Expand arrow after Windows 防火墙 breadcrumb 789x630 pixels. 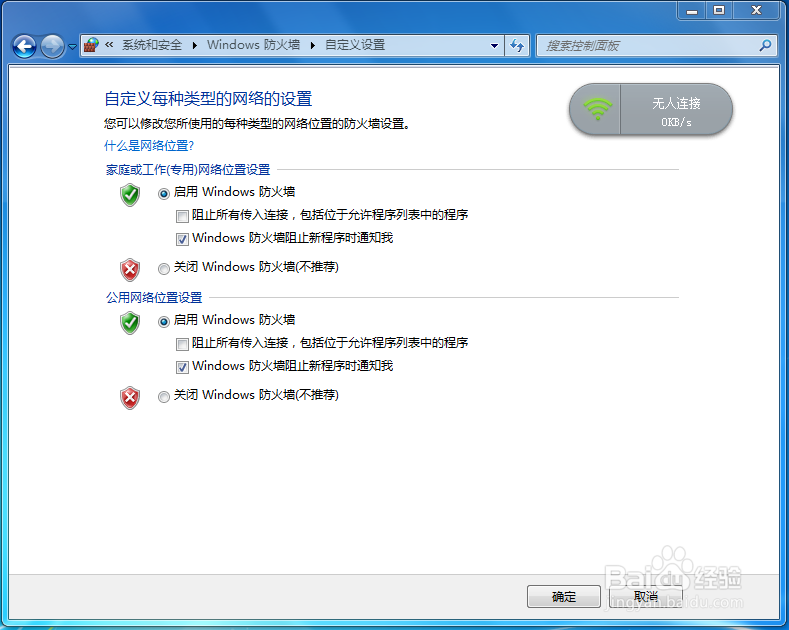312,45
